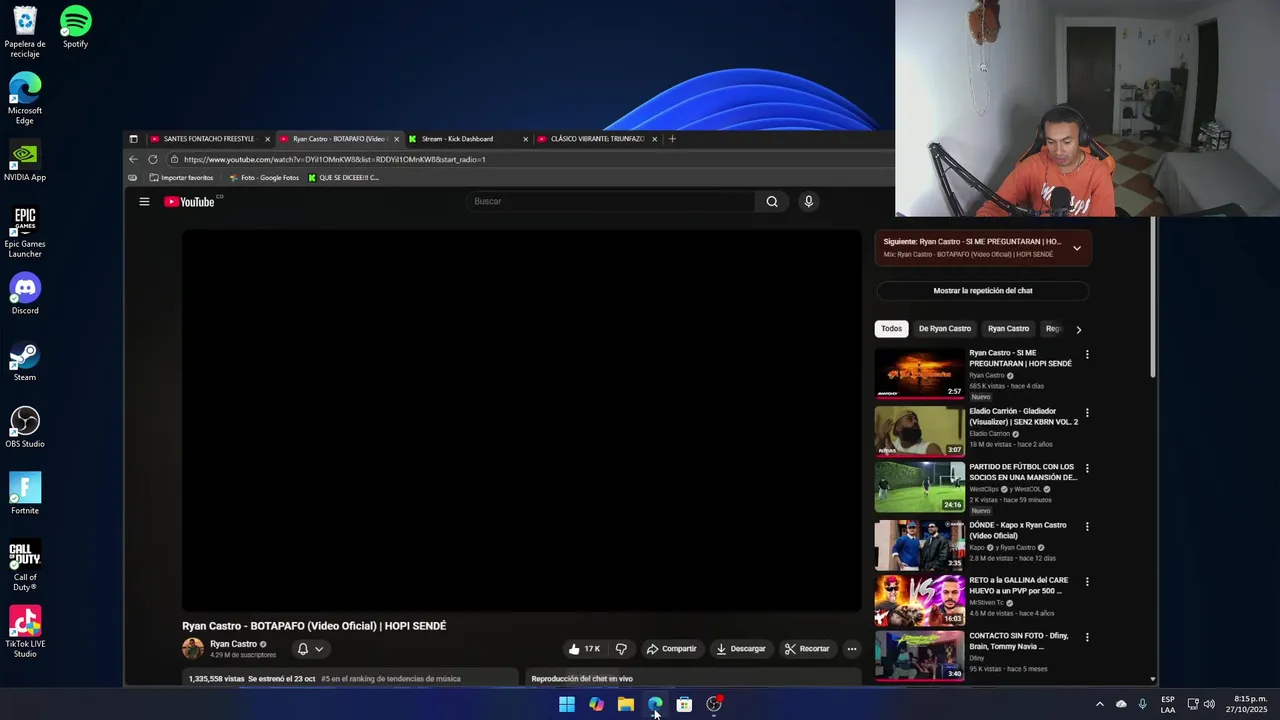Expand the subscription notification chevron
1280x720 pixels.
[x=319, y=649]
